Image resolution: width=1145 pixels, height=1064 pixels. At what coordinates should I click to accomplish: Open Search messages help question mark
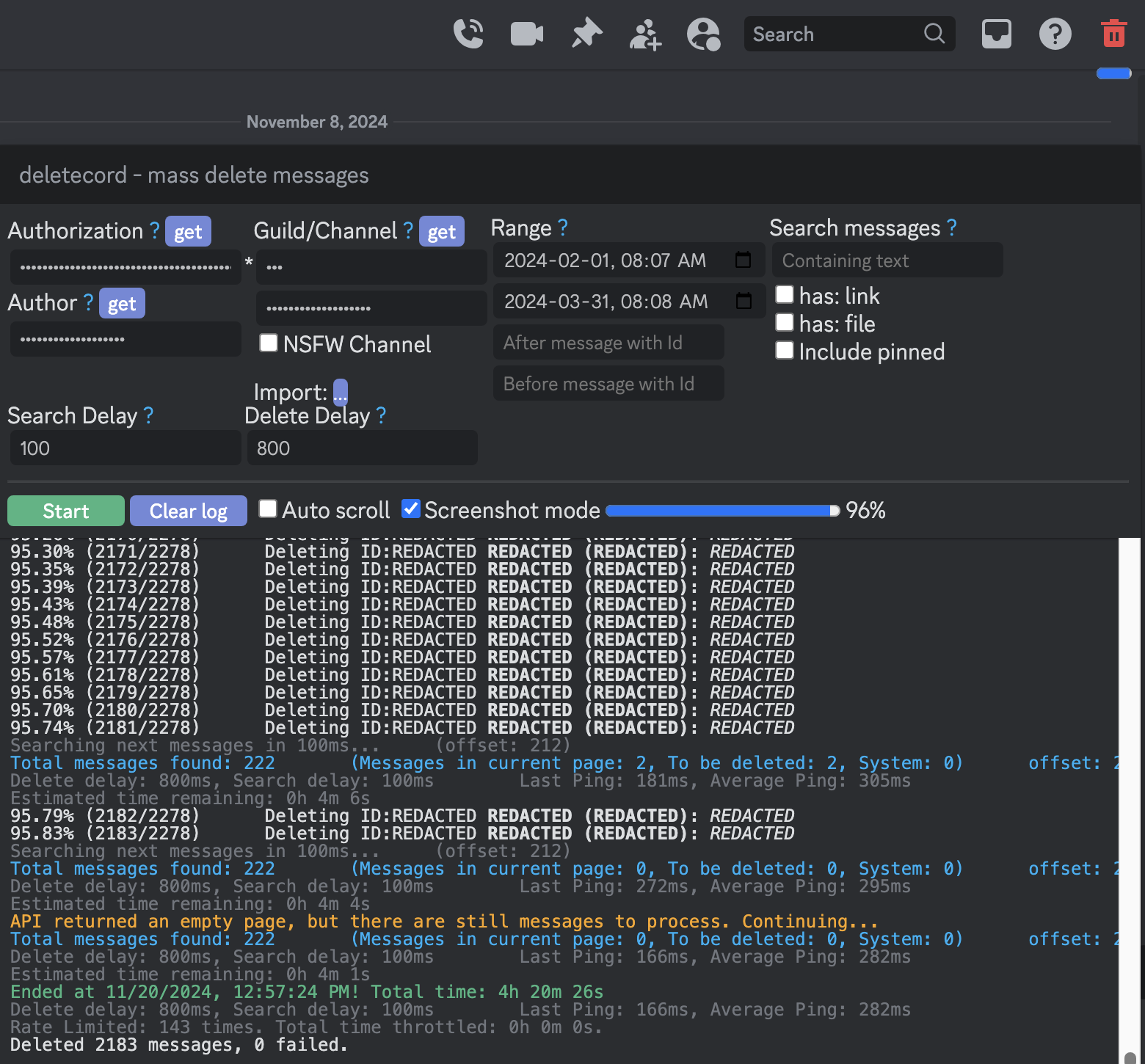point(952,227)
